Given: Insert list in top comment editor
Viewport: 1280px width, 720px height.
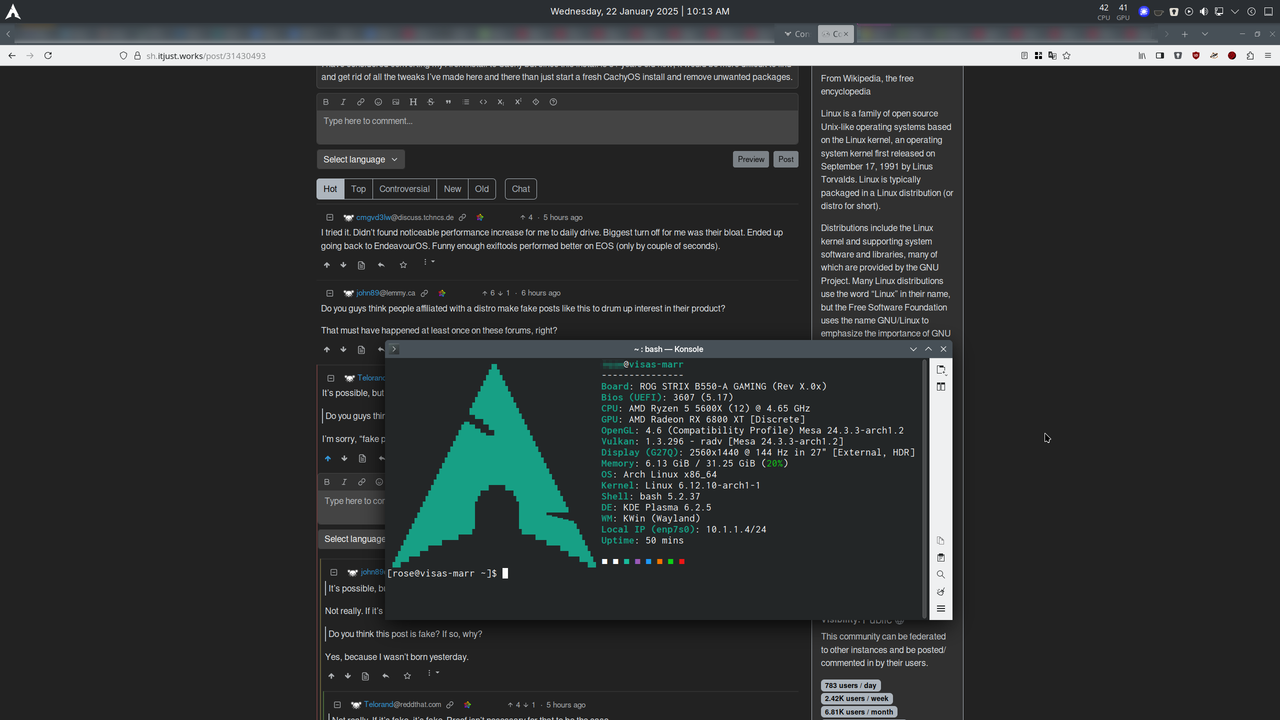Looking at the screenshot, I should [466, 102].
